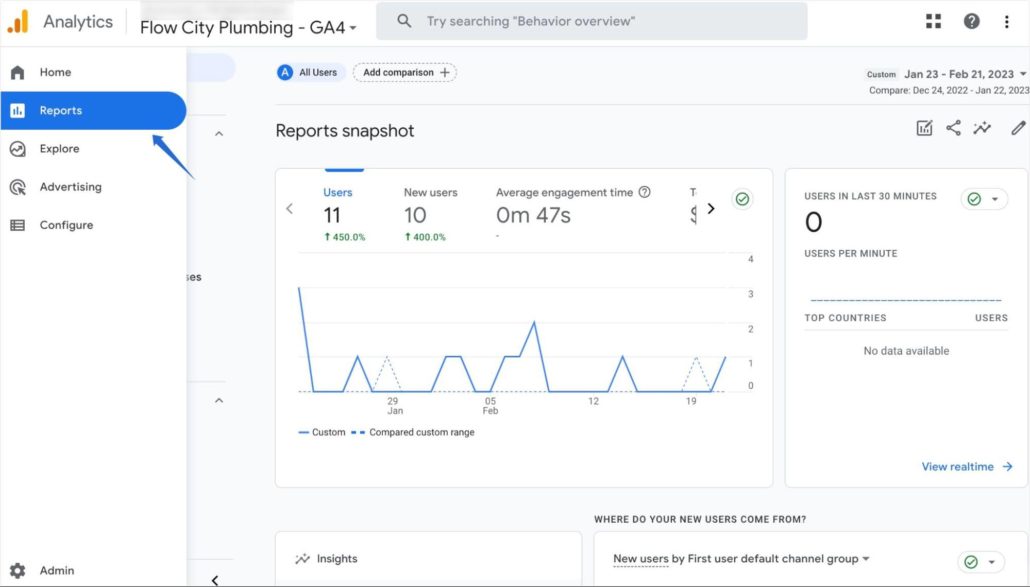1030x587 pixels.
Task: Click the info icon beside Average engagement time
Action: pyautogui.click(x=644, y=192)
